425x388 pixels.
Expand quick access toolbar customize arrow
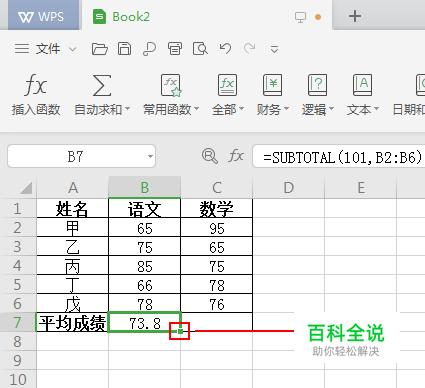tap(274, 50)
